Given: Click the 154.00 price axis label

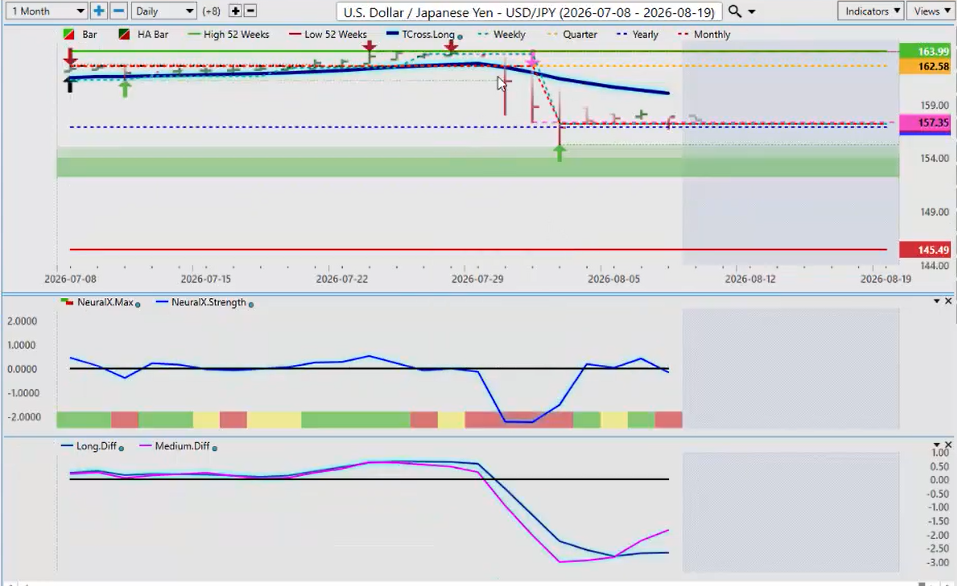Looking at the screenshot, I should [934, 158].
